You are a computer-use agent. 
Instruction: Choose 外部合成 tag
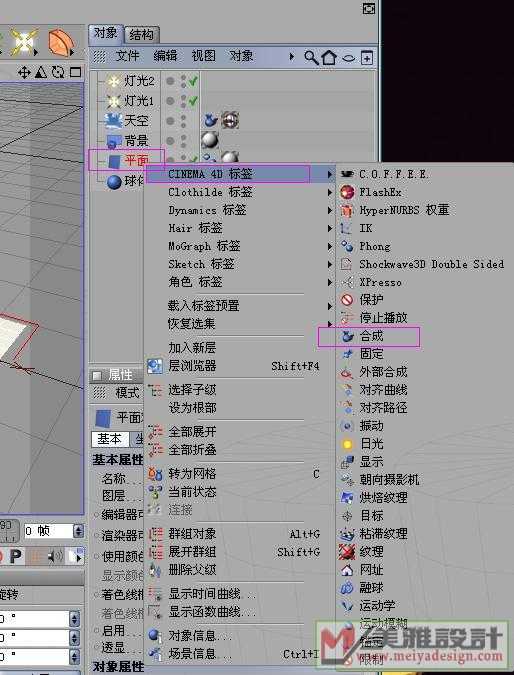374,372
